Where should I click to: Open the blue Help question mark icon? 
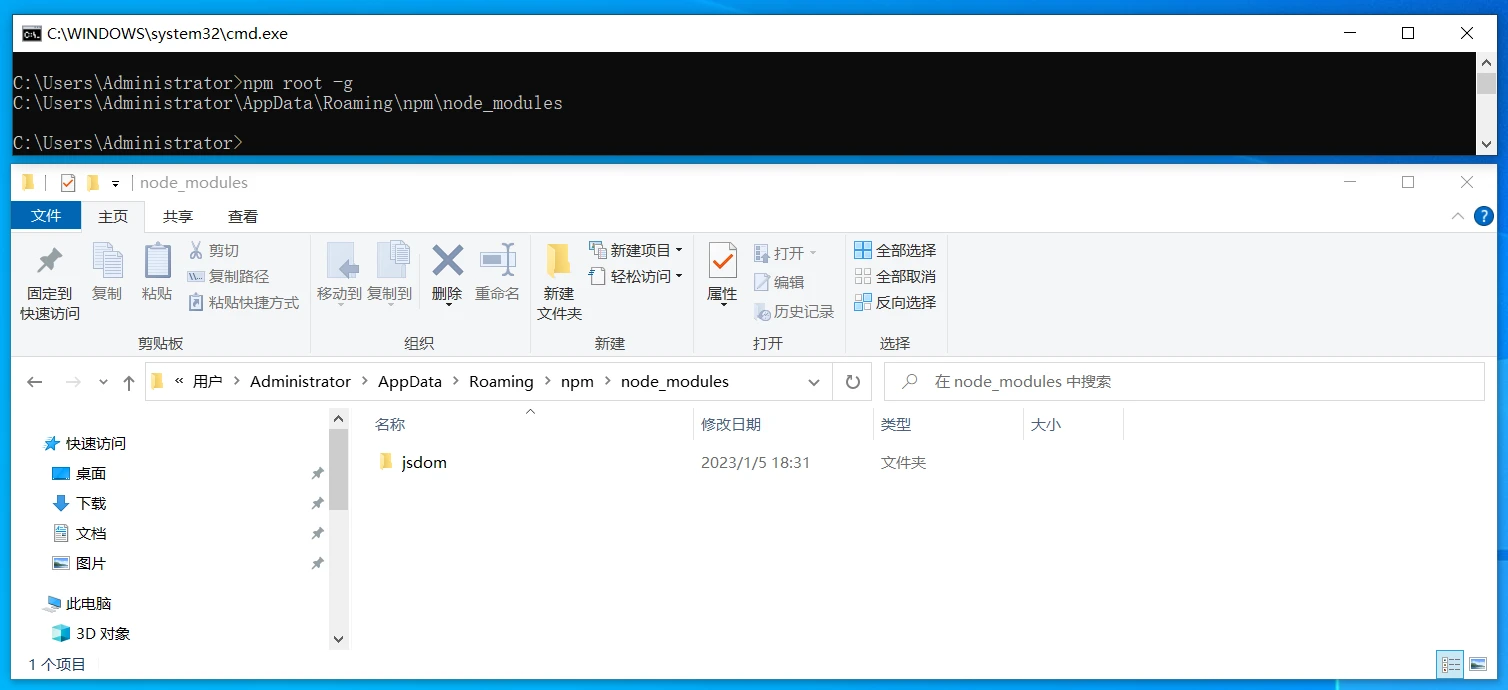click(1484, 216)
